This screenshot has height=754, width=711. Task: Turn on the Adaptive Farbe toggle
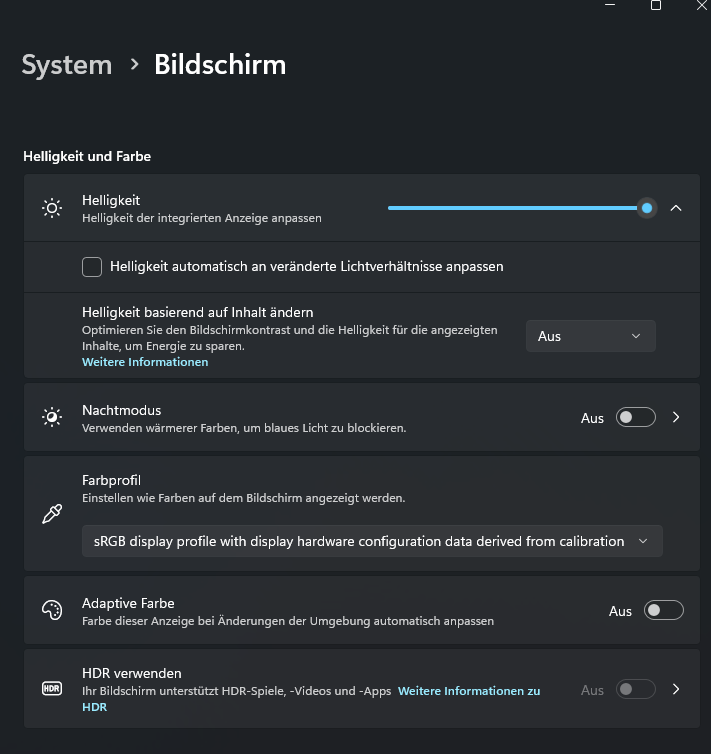coord(664,611)
